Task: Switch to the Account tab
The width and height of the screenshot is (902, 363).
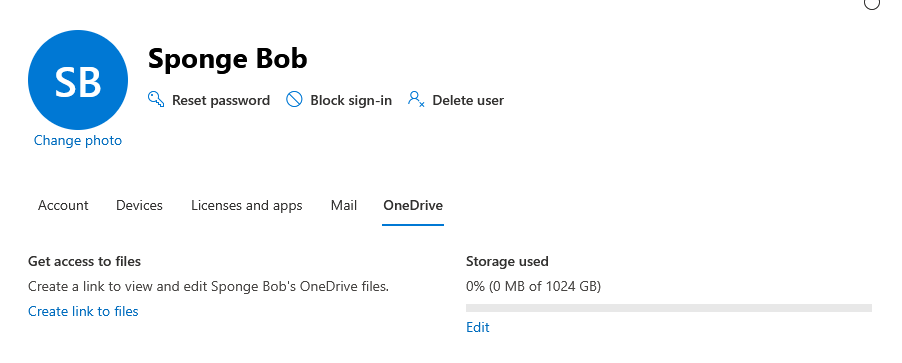Action: (63, 205)
